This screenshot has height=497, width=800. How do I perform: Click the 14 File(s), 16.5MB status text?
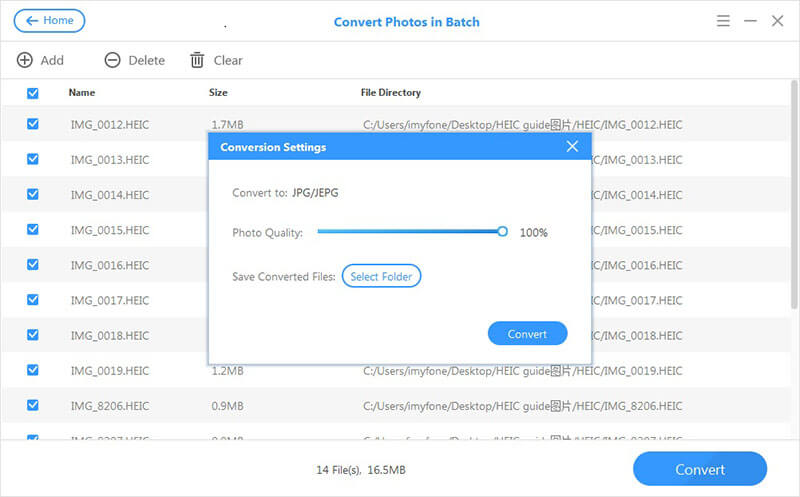tap(361, 470)
